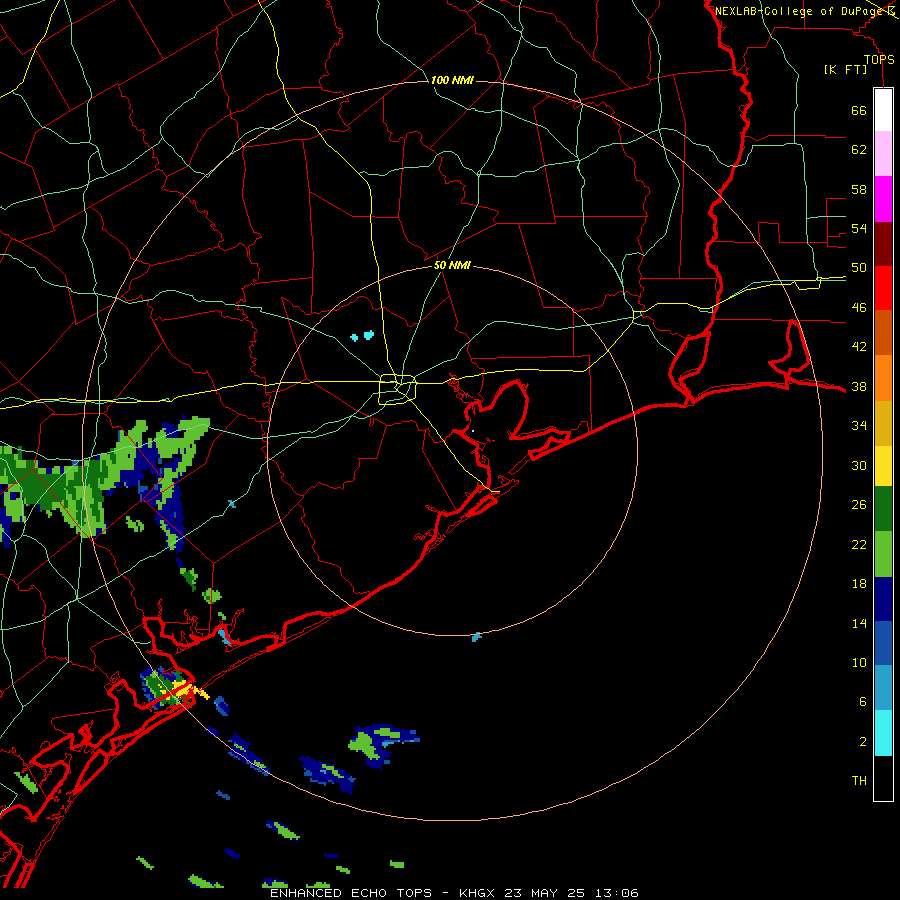
Task: Click the yellow highway loop at the radar center
Action: [397, 390]
